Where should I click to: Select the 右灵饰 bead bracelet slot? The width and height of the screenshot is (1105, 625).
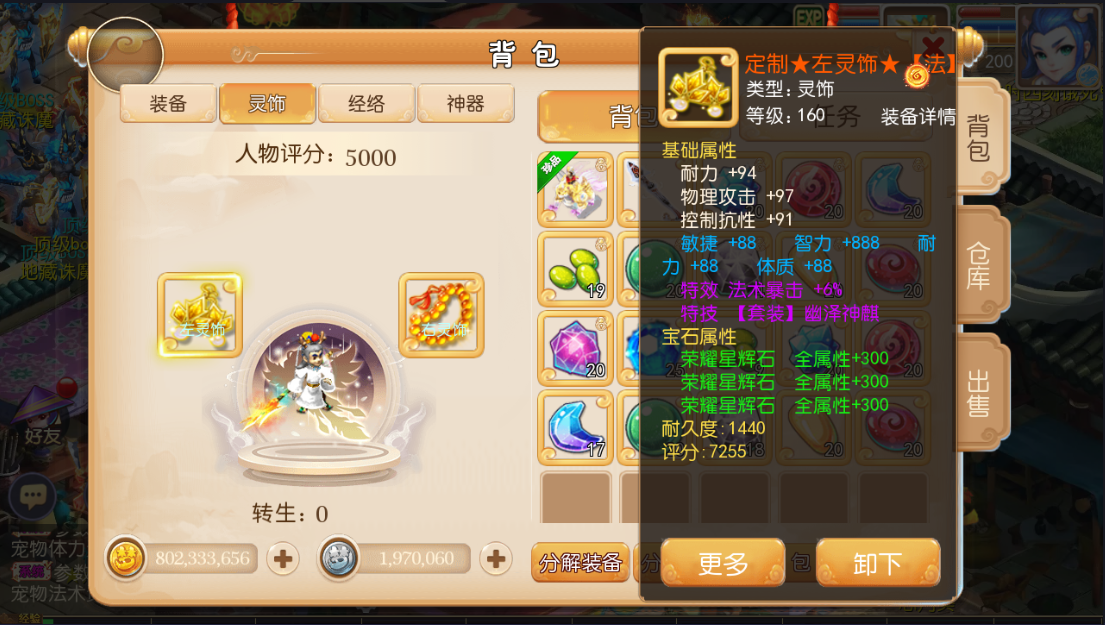[x=441, y=315]
